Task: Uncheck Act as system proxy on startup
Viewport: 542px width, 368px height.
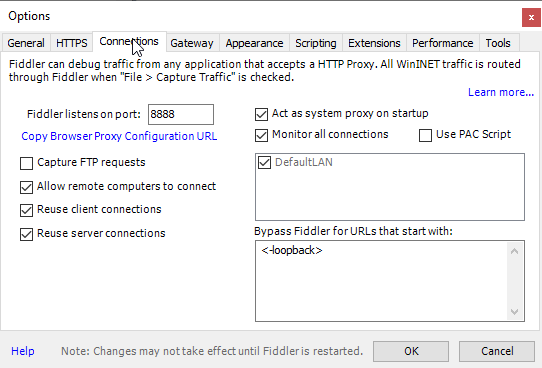Action: pyautogui.click(x=261, y=114)
